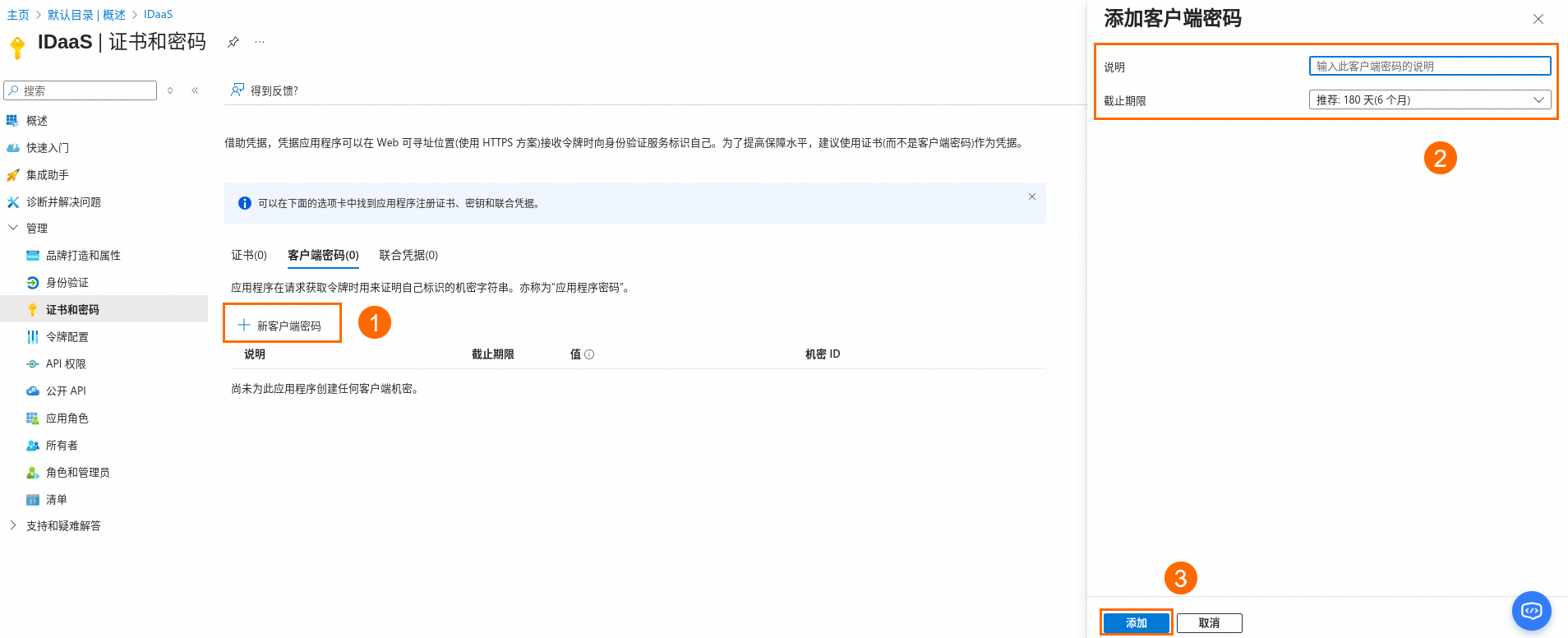Click the 得到反馈 feedback icon

point(238,90)
